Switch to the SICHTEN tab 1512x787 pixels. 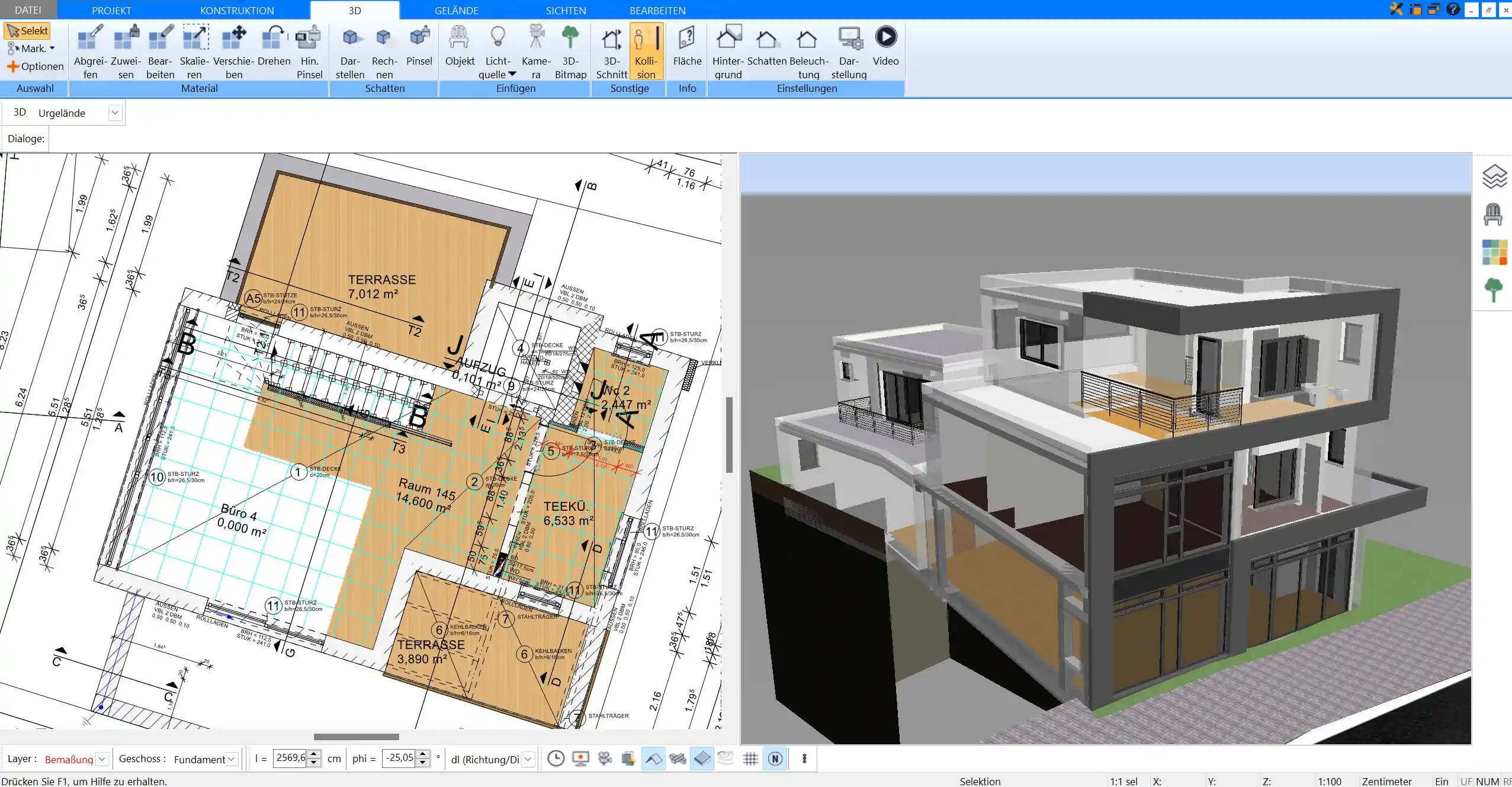click(566, 10)
